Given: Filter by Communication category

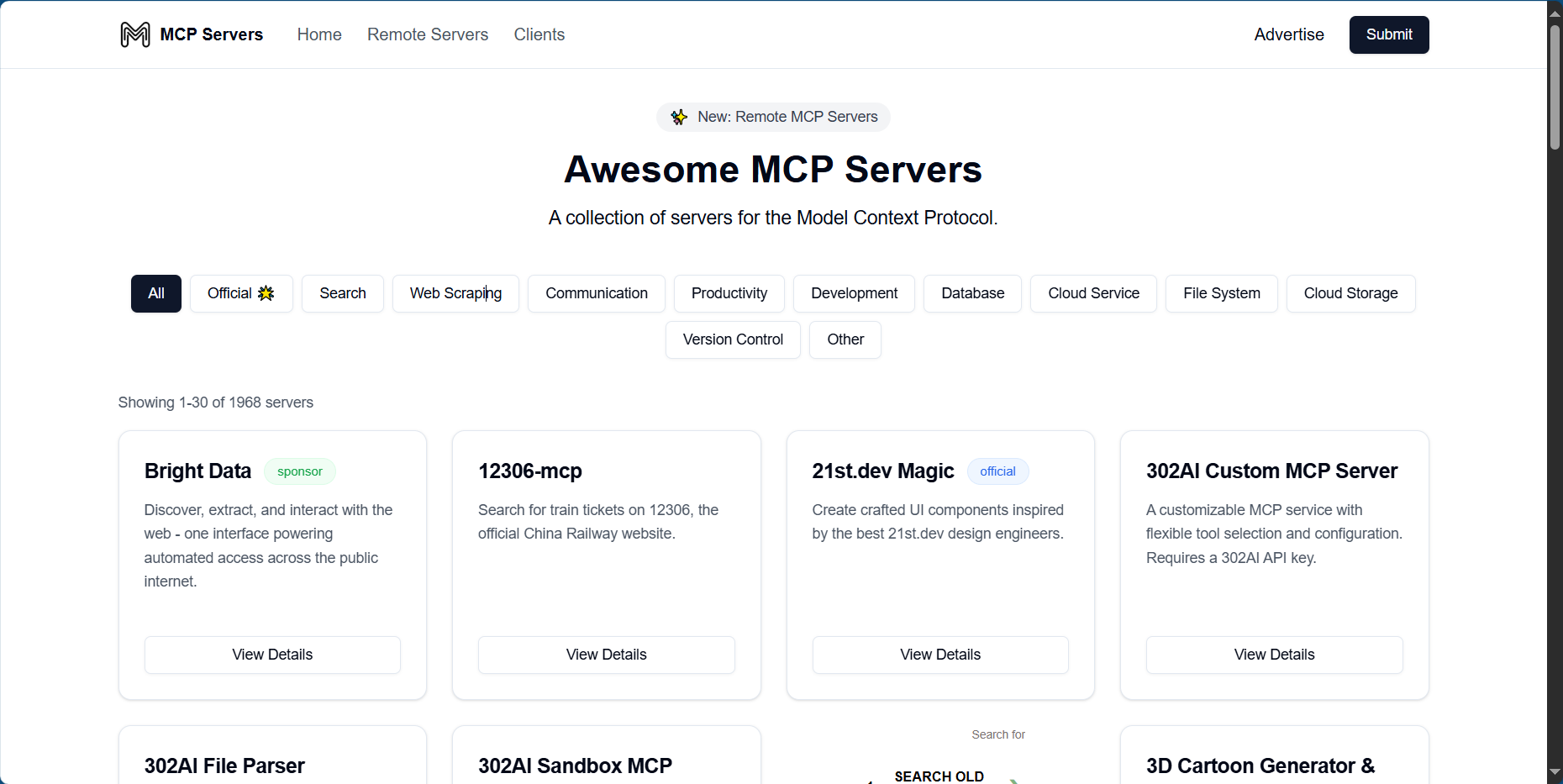Looking at the screenshot, I should 597,293.
